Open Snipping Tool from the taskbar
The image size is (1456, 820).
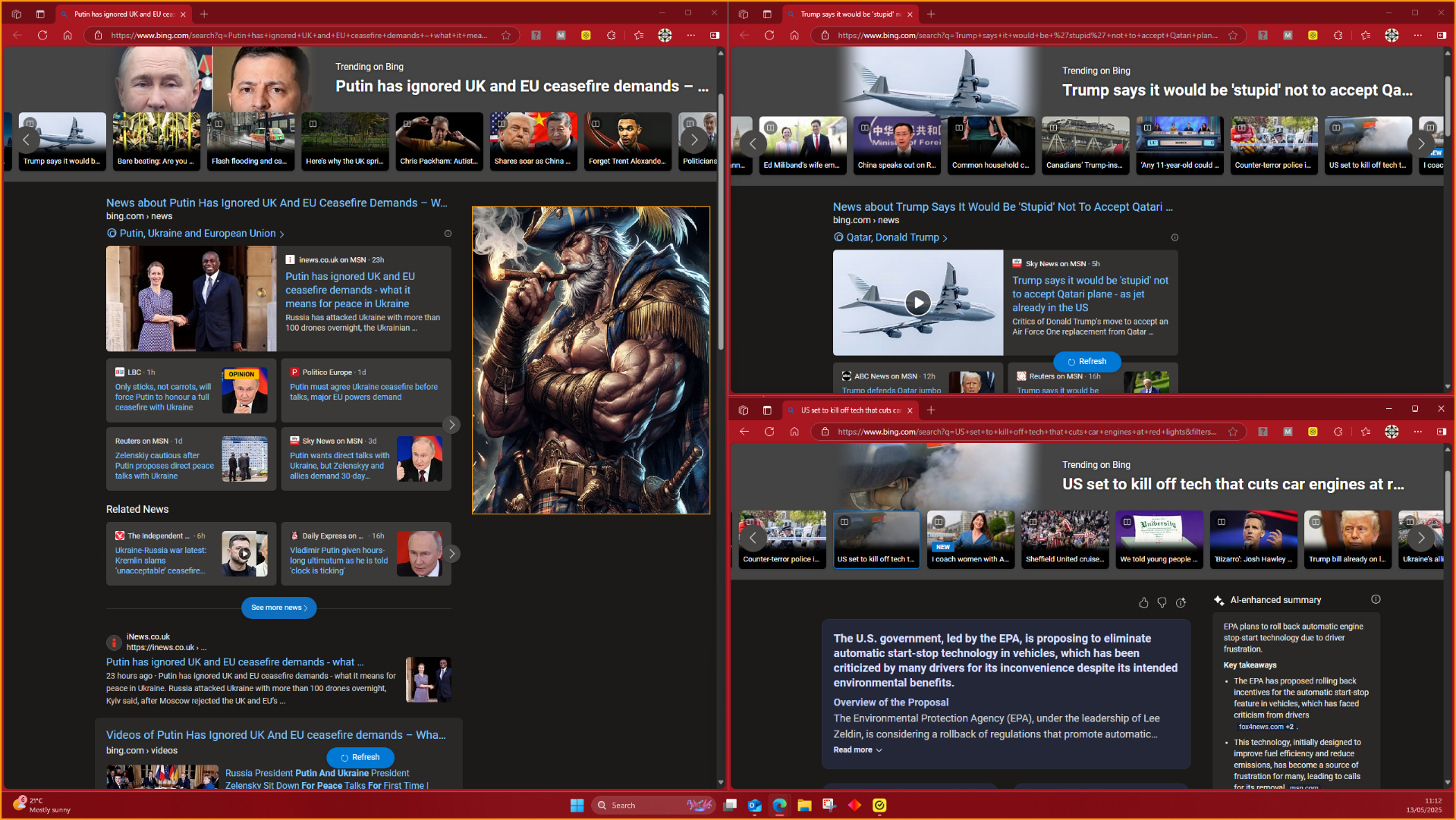click(x=829, y=806)
